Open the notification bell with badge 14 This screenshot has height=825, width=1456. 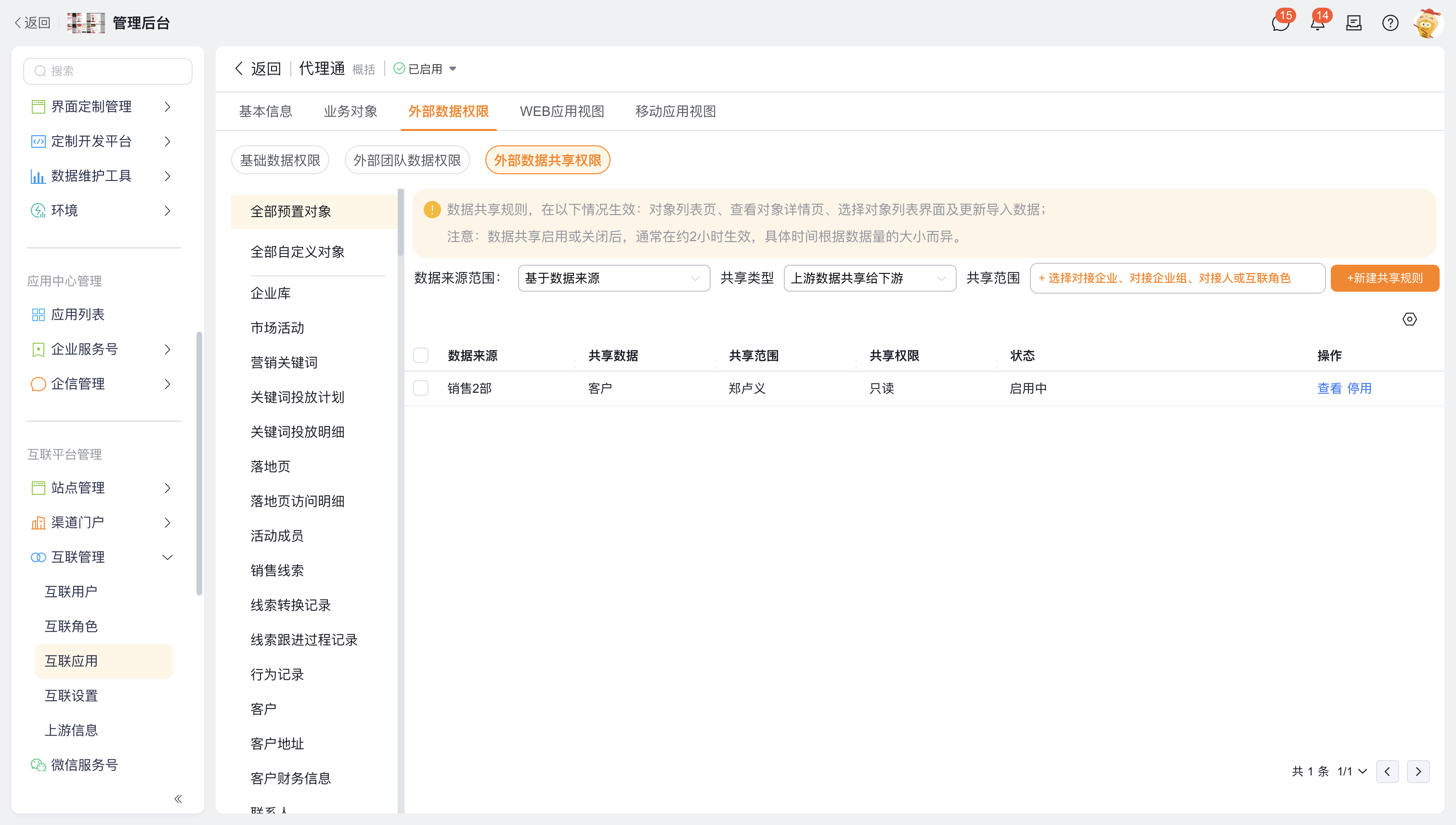click(x=1318, y=23)
